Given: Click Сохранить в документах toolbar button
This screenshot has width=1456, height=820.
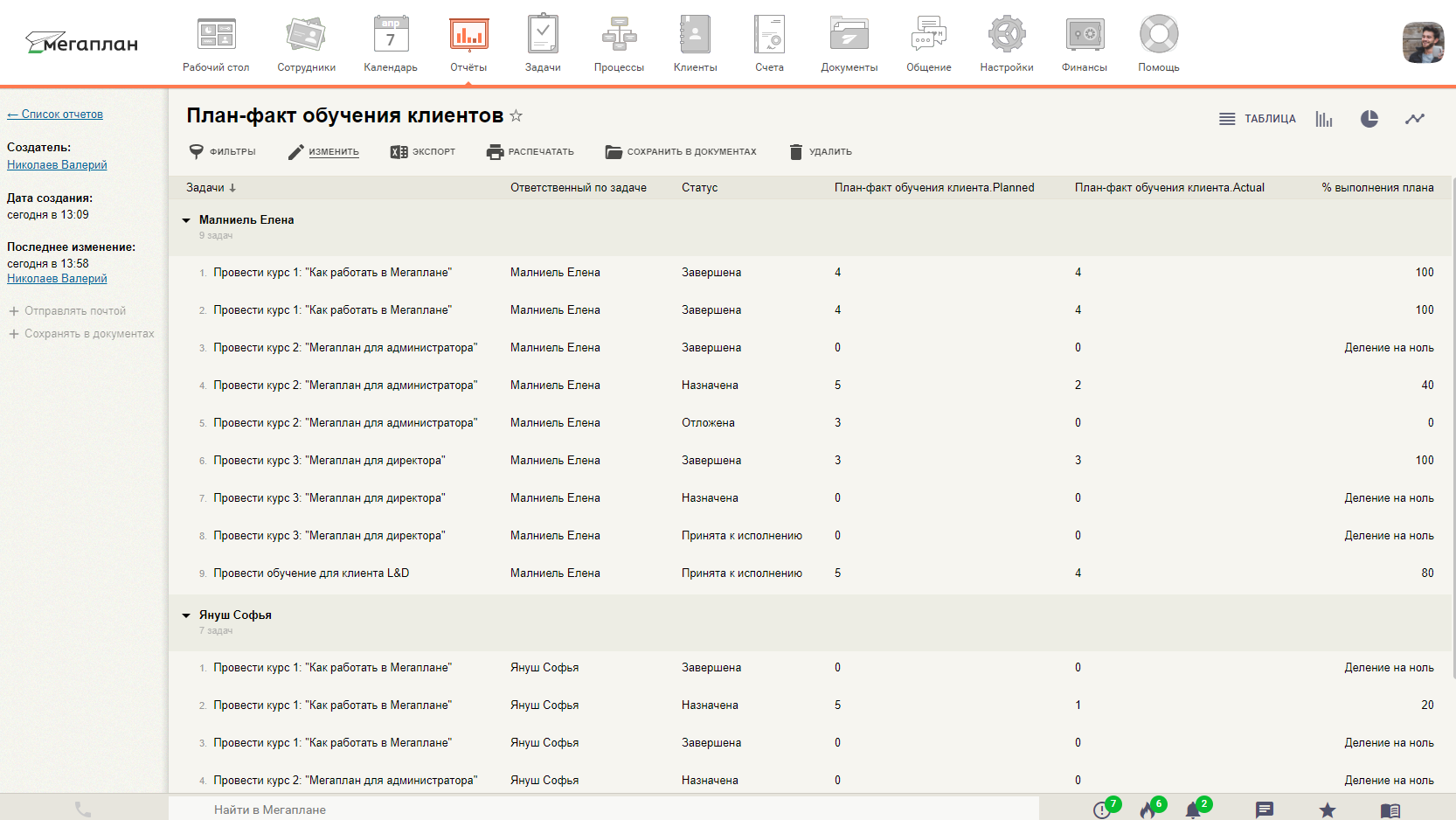Looking at the screenshot, I should [x=681, y=152].
